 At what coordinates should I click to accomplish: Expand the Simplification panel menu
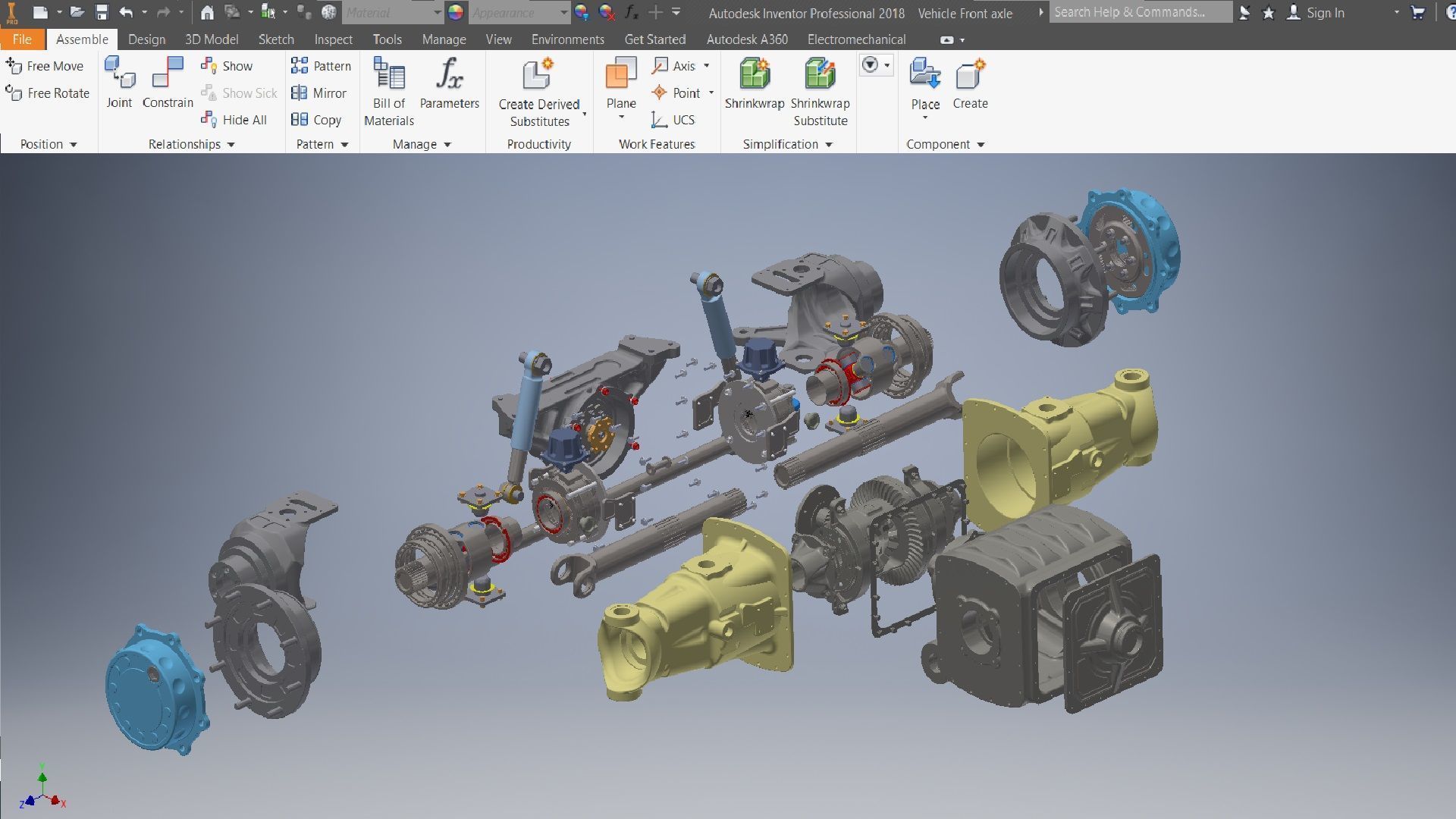(x=828, y=144)
